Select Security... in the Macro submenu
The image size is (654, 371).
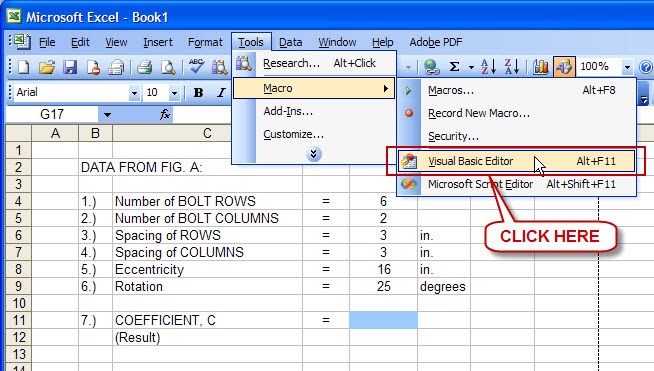pyautogui.click(x=516, y=136)
